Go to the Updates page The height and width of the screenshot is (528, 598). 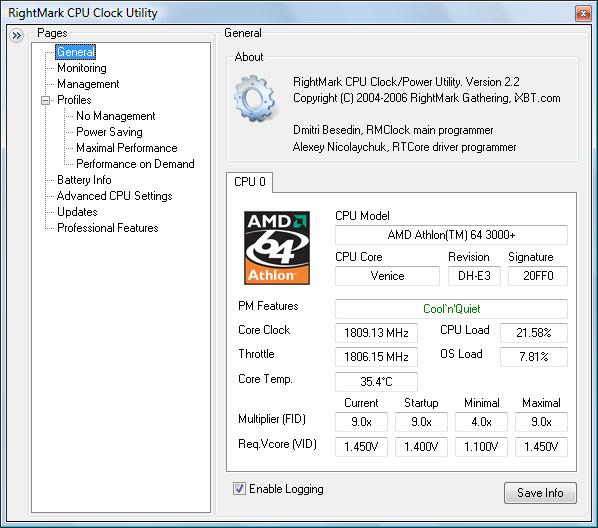click(77, 212)
